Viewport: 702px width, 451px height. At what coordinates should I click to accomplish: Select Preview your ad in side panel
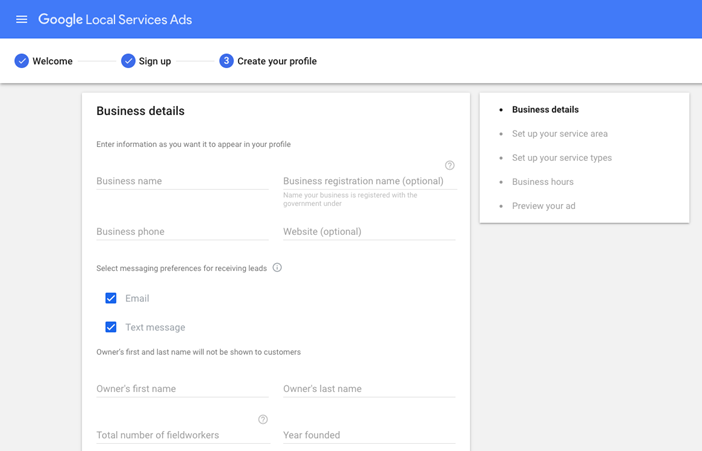click(x=543, y=206)
